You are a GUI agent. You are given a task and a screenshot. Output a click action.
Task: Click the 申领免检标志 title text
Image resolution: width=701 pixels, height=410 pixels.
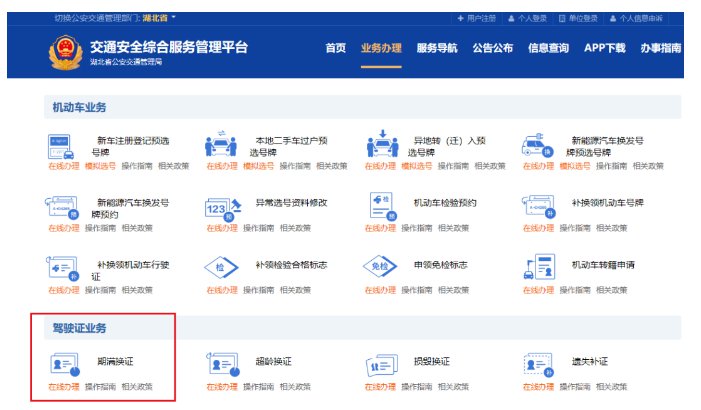(x=441, y=265)
